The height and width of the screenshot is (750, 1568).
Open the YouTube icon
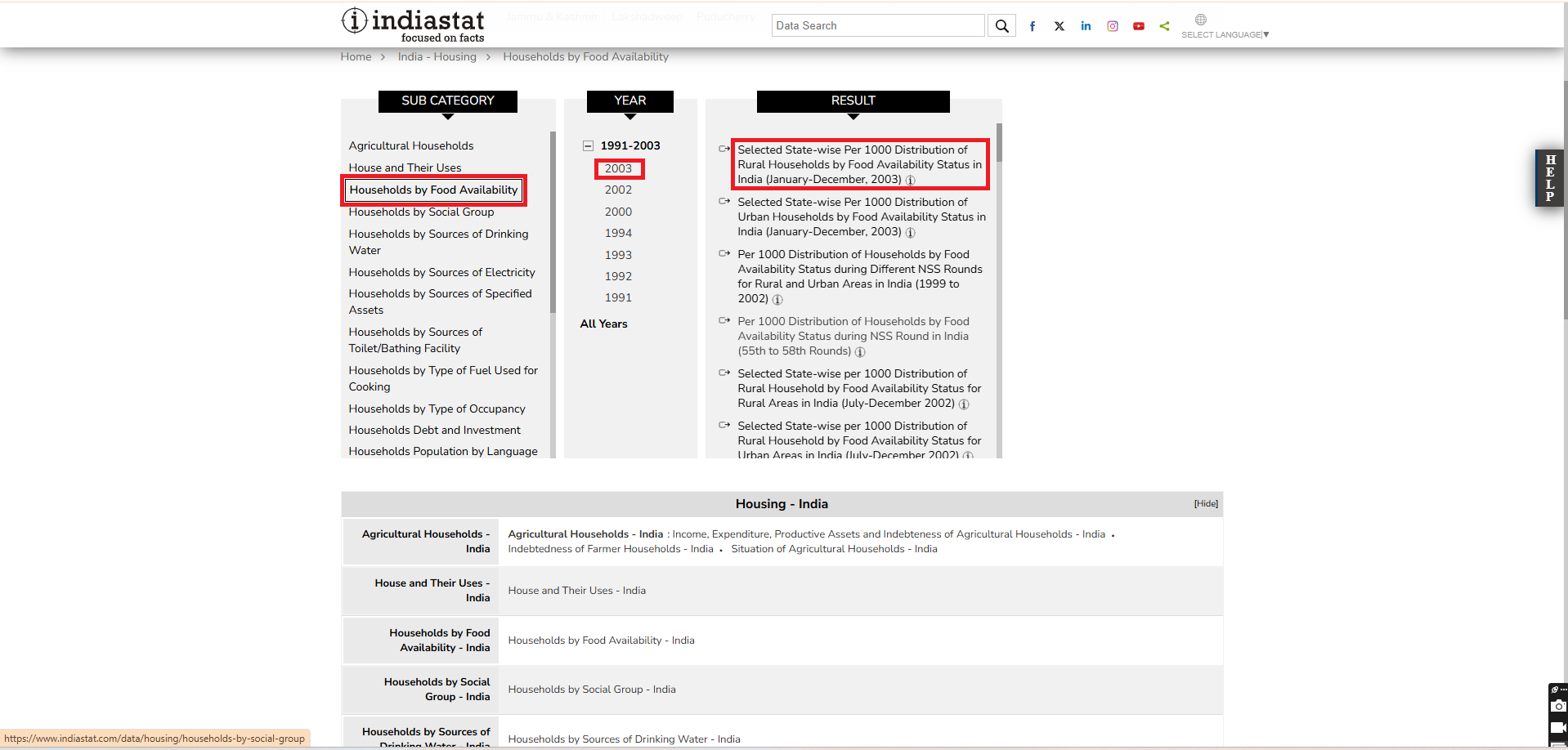(x=1139, y=26)
